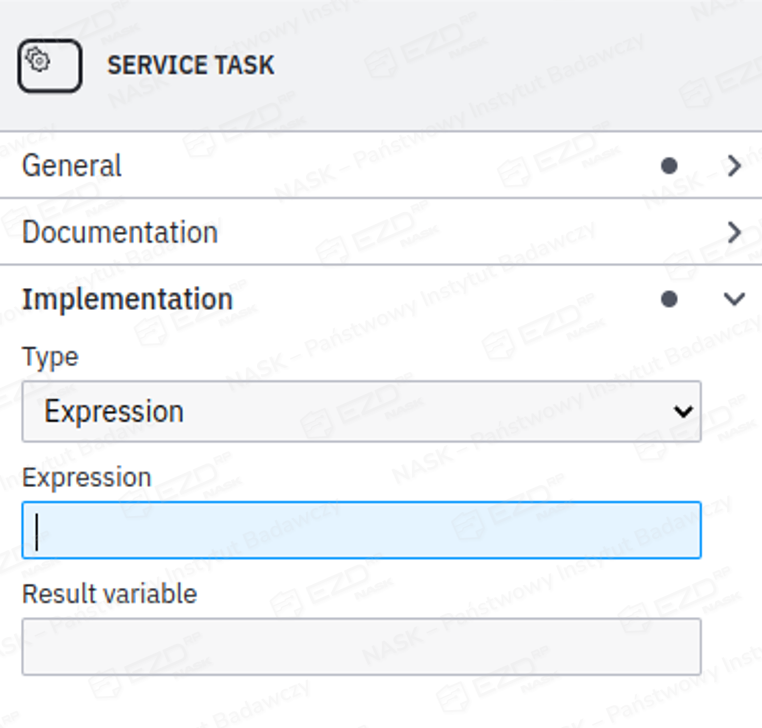Image resolution: width=762 pixels, height=728 pixels.
Task: Click the Expression field label
Action: click(x=86, y=477)
